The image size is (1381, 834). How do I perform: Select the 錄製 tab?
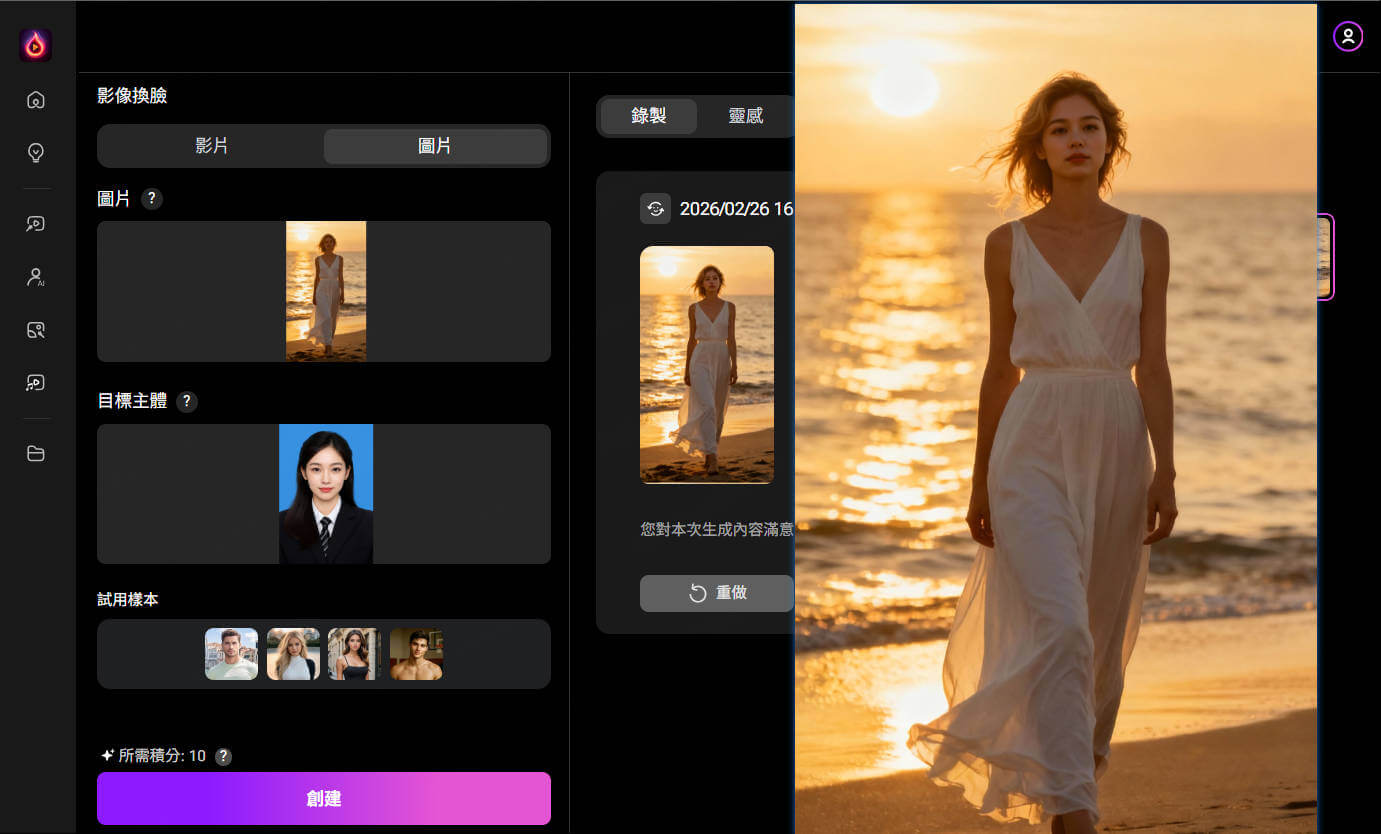tap(648, 116)
